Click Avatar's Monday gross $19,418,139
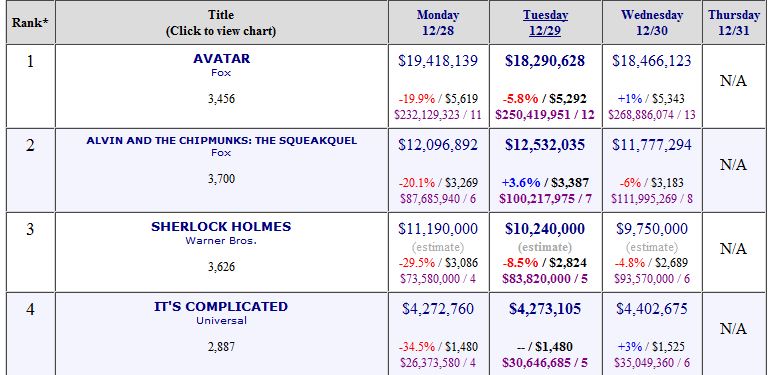Screen dimensions: 772x375 tap(438, 61)
